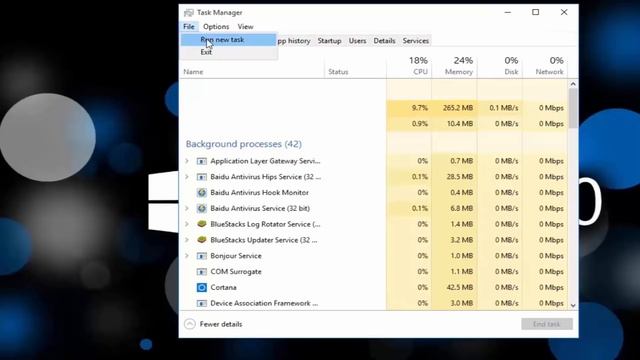Click the process list scrollbar thumb
The height and width of the screenshot is (360, 640).
click(573, 108)
